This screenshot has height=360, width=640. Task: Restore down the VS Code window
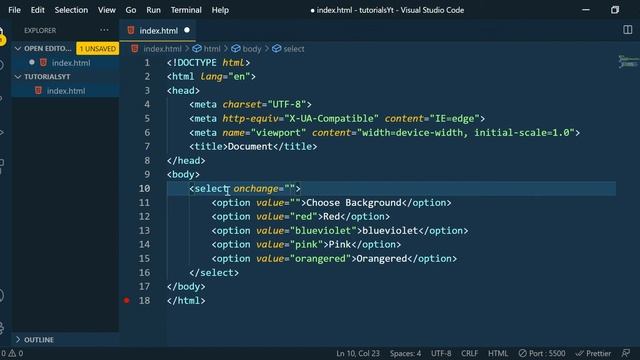[615, 10]
